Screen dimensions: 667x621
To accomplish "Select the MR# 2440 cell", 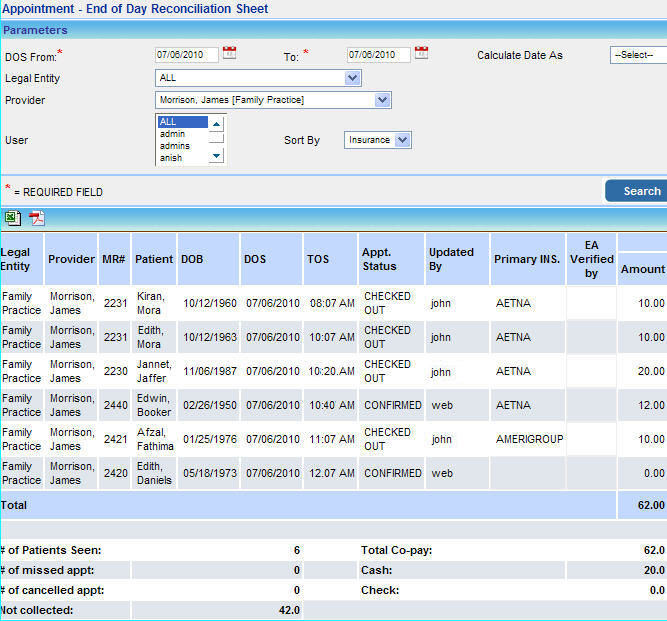I will pos(115,405).
